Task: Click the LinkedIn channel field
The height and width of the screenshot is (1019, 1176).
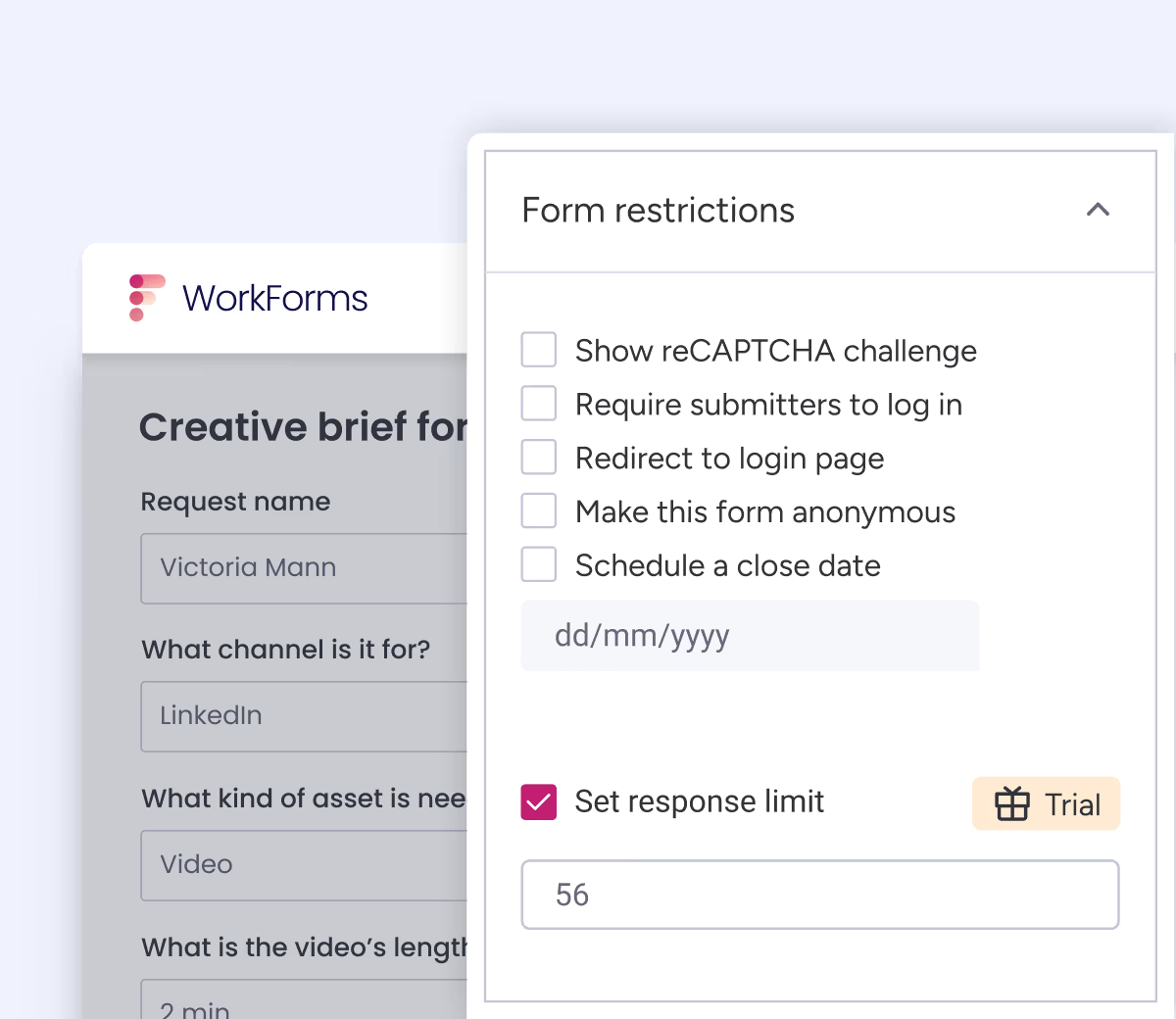Action: (305, 716)
